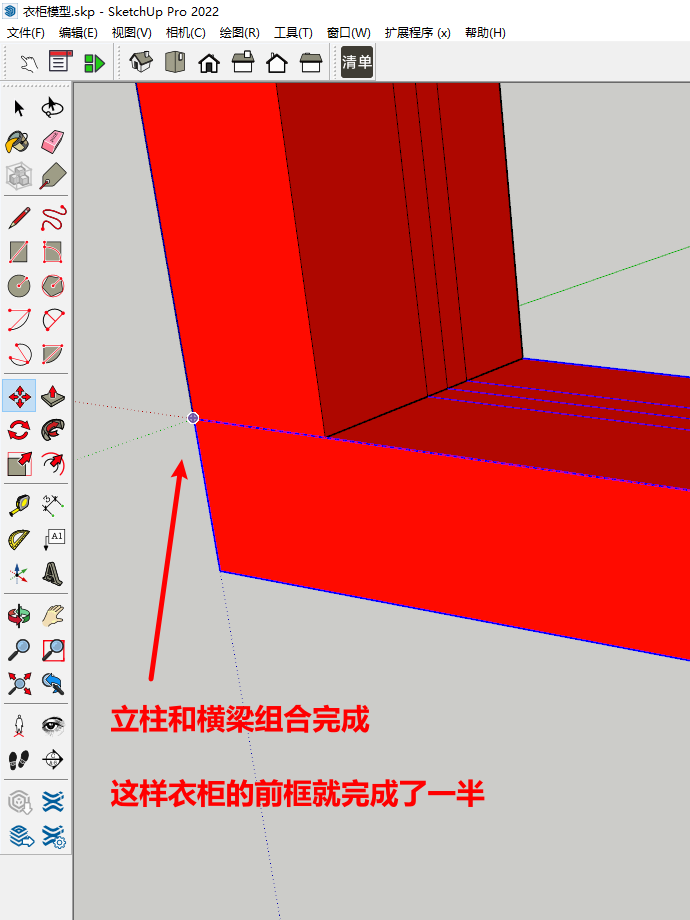Viewport: 690px width, 920px height.
Task: Select the Pie tool
Action: click(53, 354)
